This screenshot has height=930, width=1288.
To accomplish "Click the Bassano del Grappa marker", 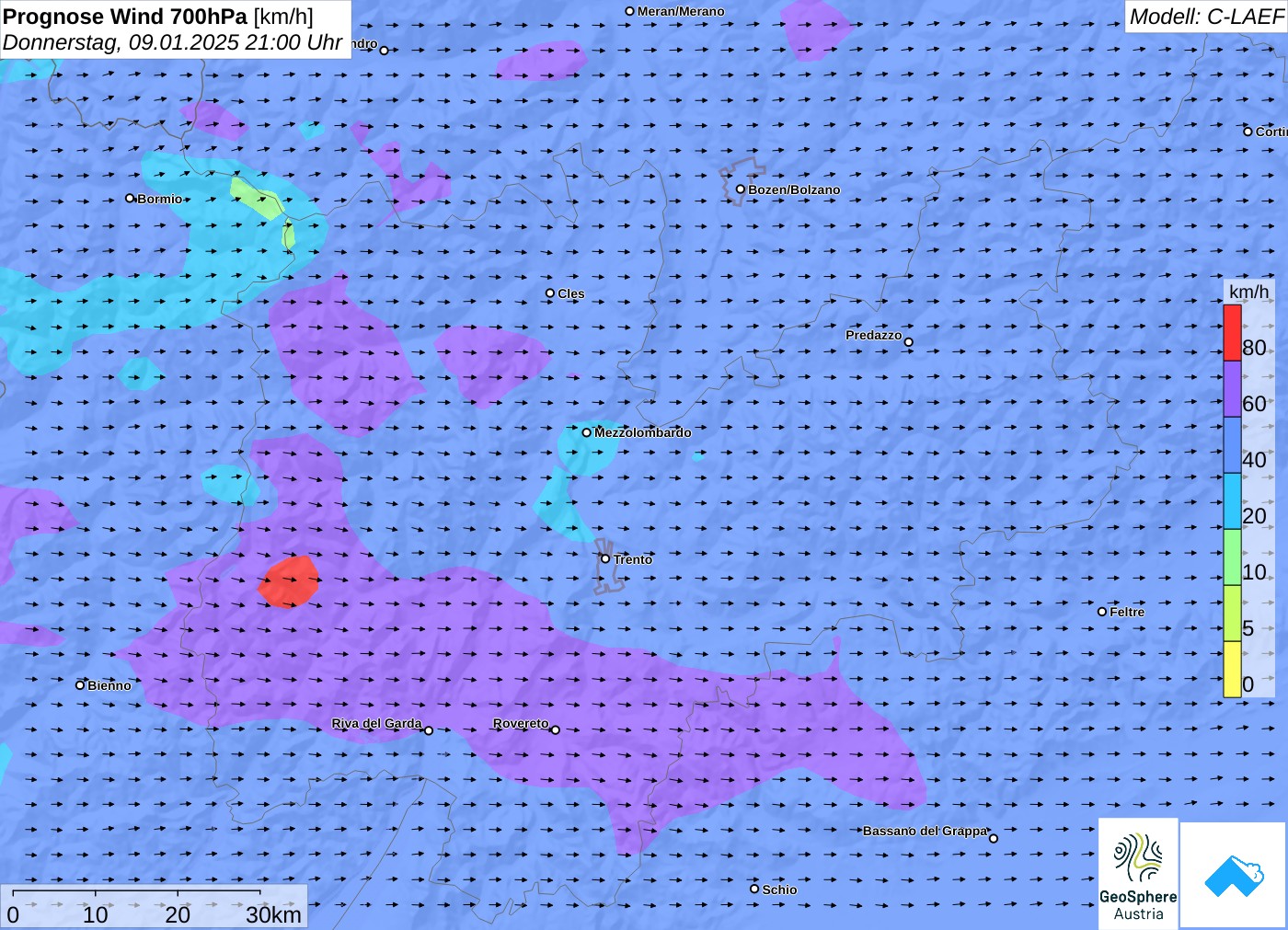I will coord(994,838).
